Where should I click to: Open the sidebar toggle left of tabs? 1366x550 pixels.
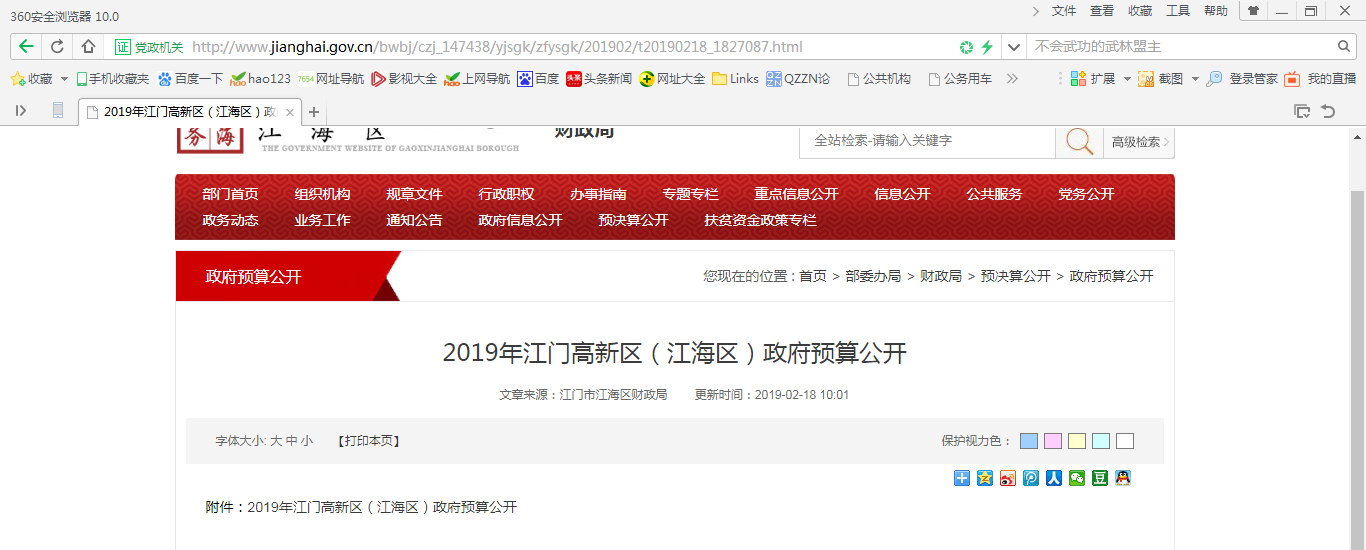[x=21, y=111]
